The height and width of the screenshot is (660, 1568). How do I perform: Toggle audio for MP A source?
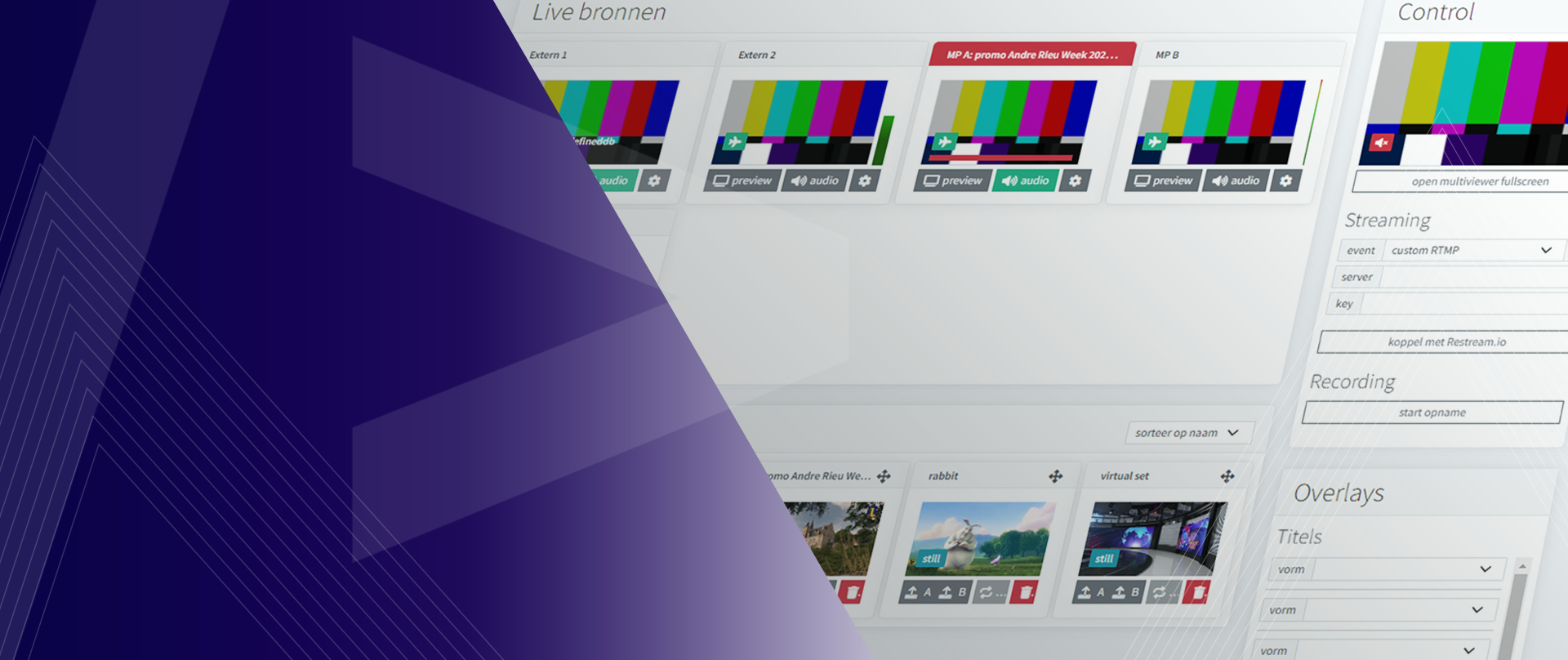tap(1026, 181)
